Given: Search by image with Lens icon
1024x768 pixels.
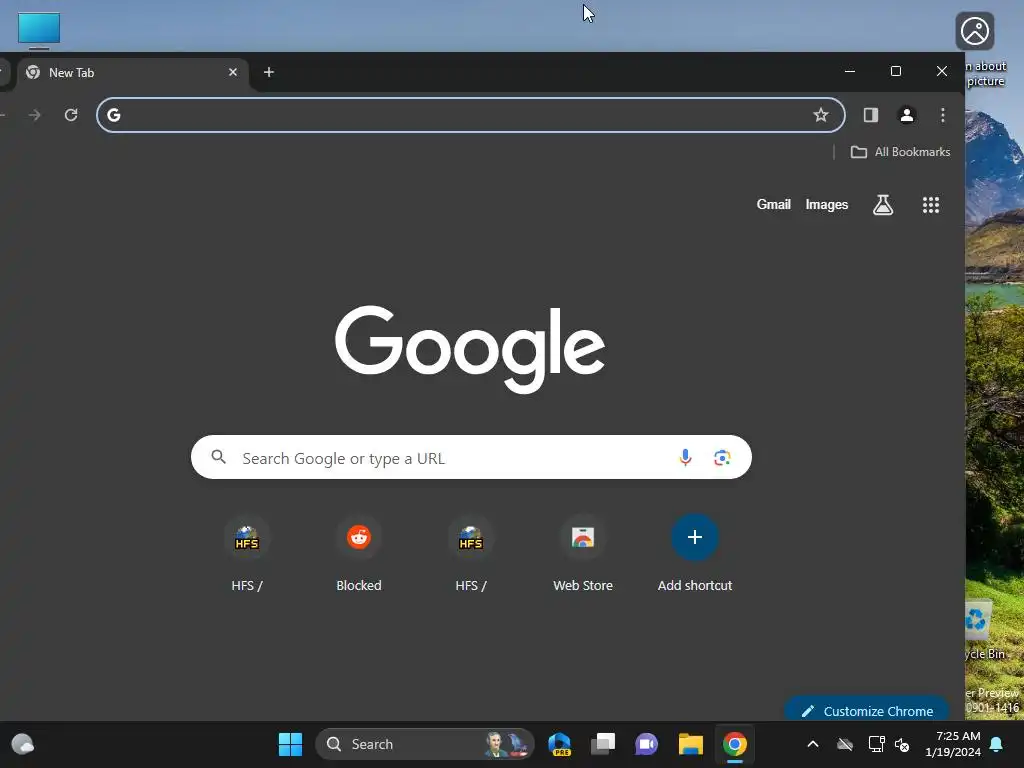Looking at the screenshot, I should (x=722, y=457).
